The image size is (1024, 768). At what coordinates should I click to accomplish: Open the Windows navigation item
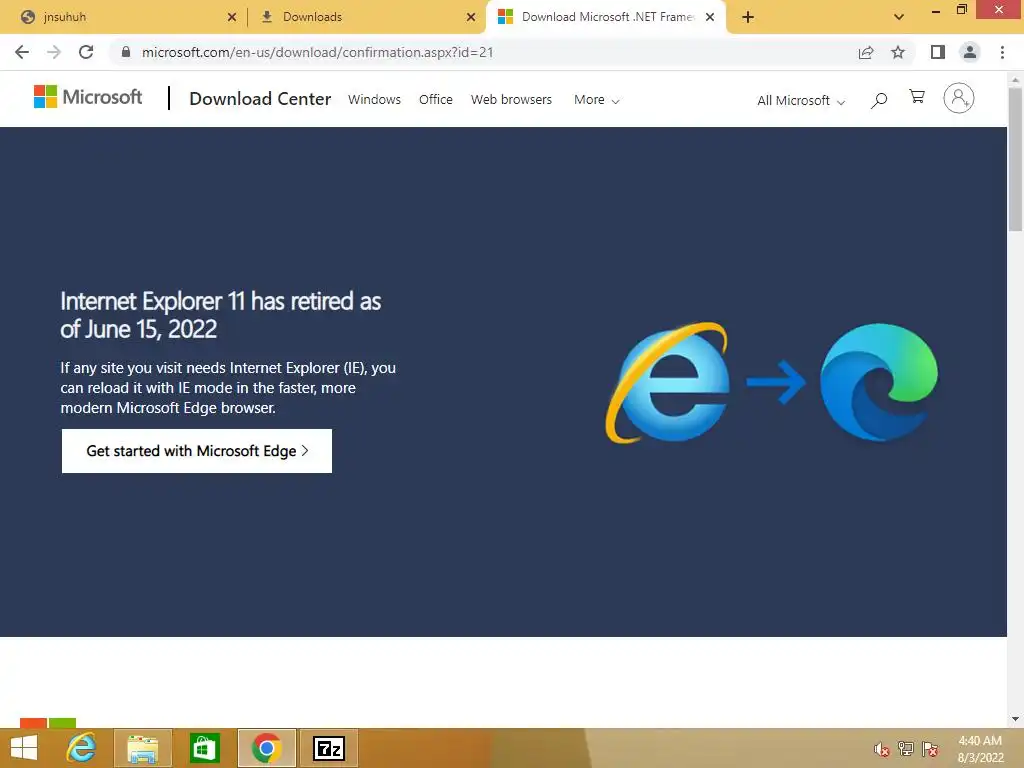(x=374, y=99)
